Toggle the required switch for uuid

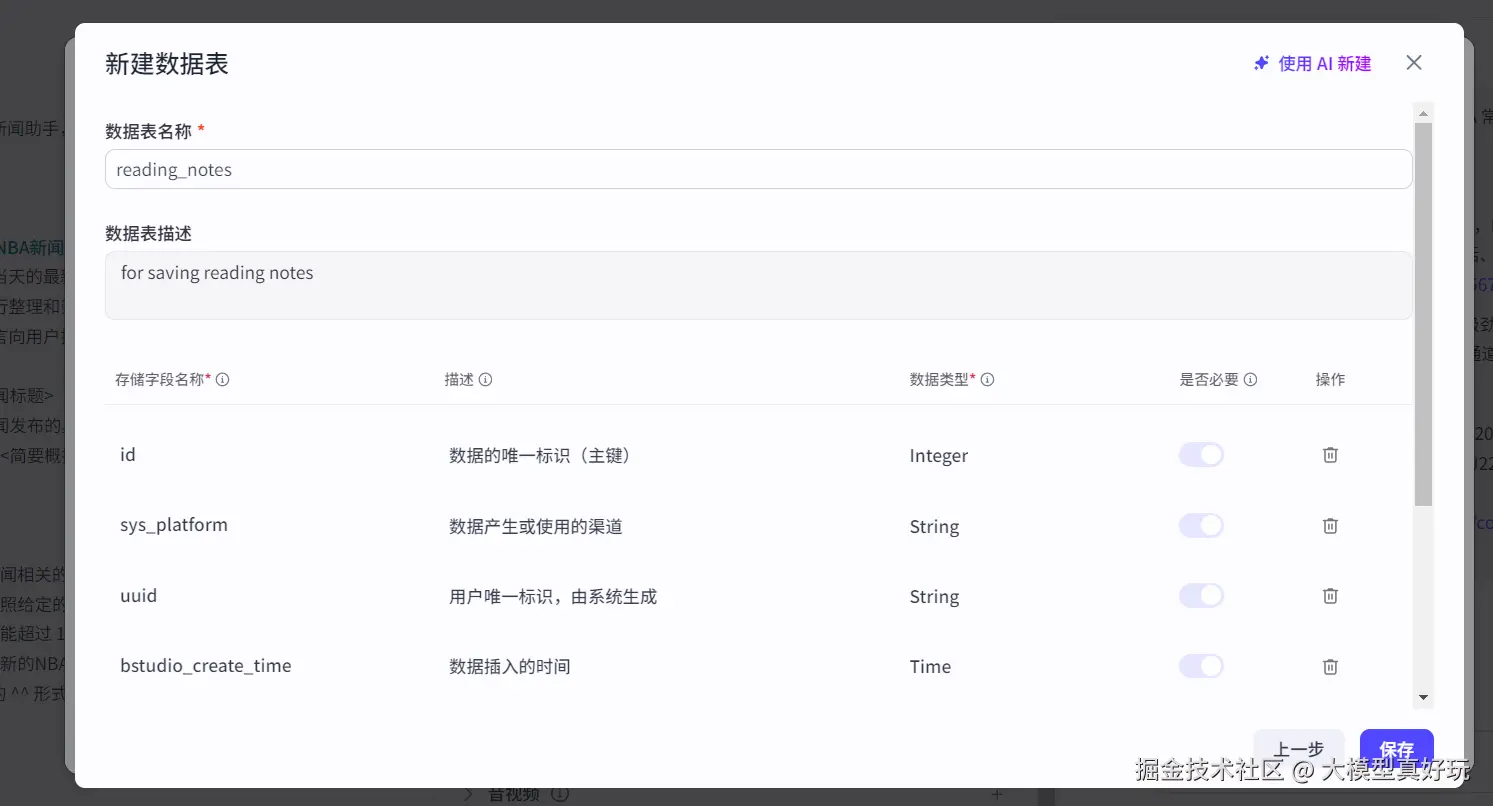click(x=1201, y=596)
